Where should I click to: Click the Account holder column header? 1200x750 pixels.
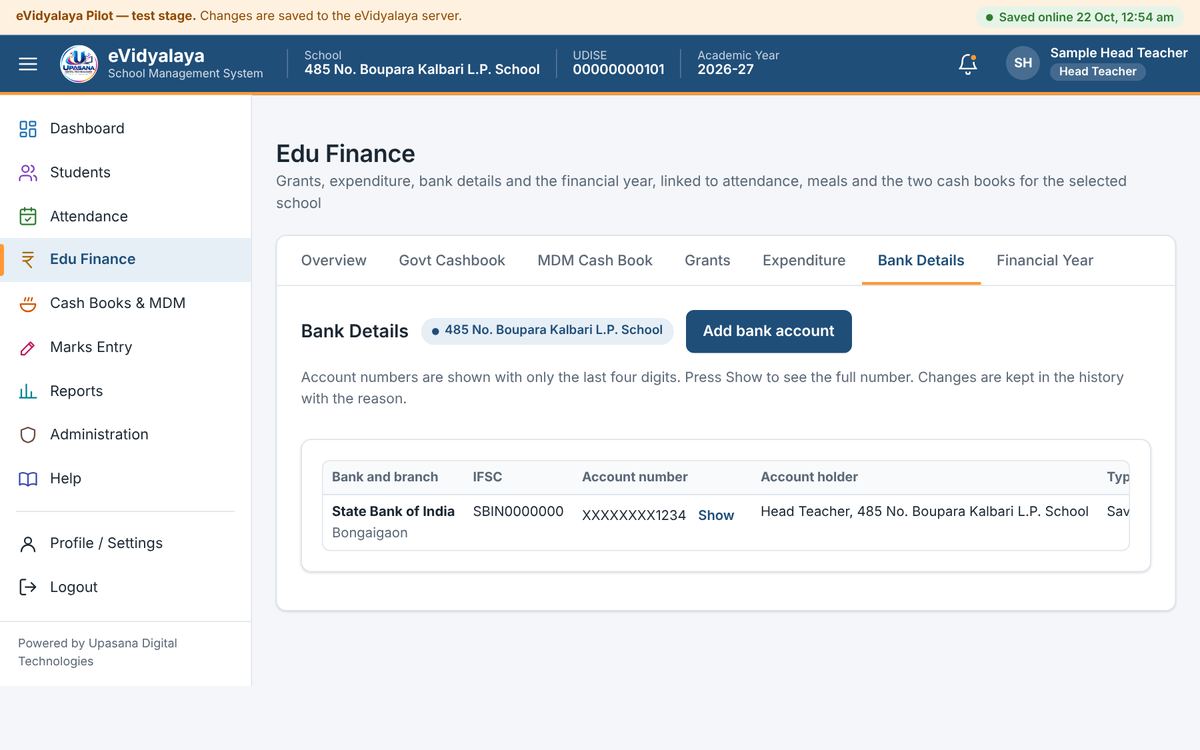pos(809,477)
